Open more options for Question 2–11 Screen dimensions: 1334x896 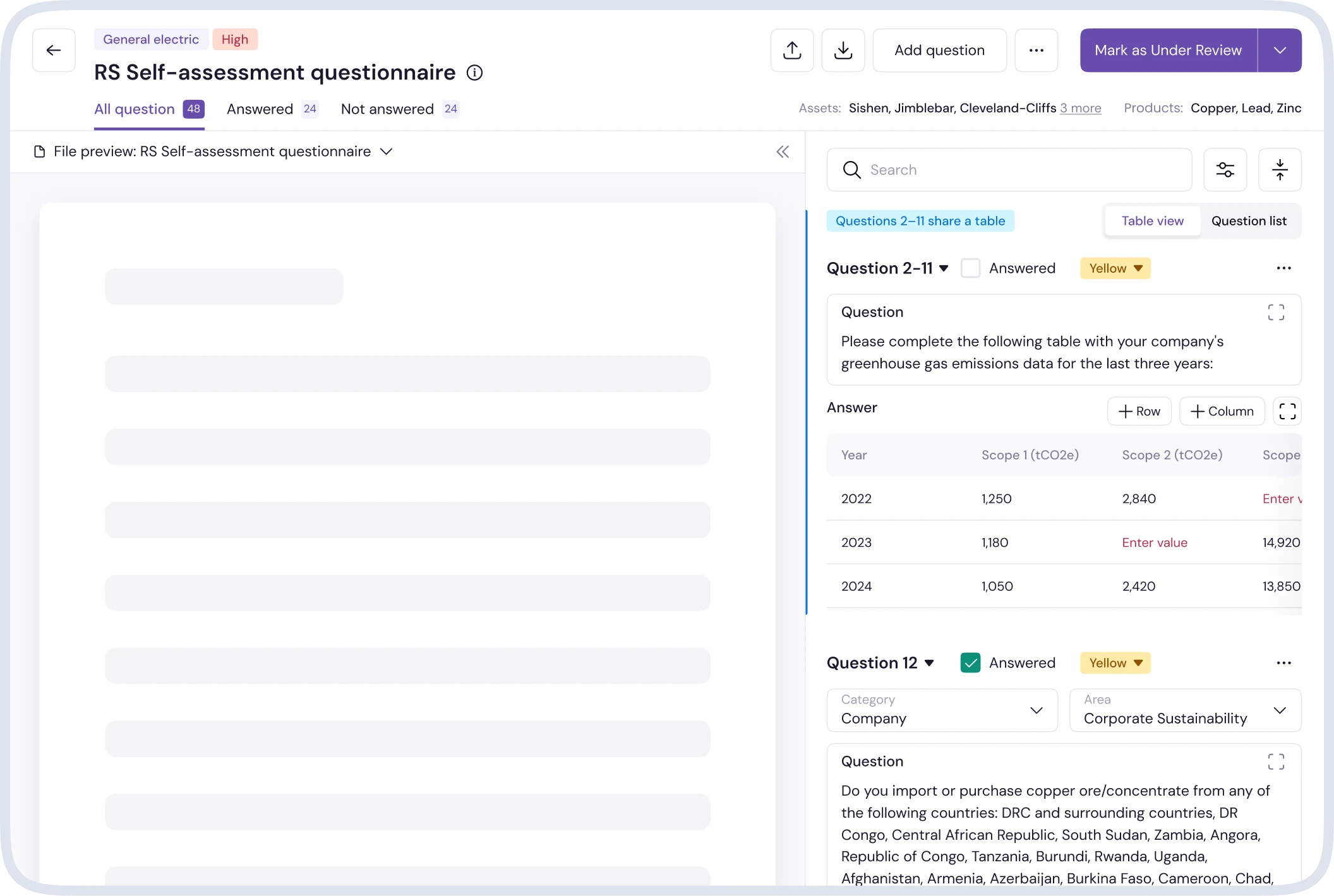pyautogui.click(x=1284, y=268)
